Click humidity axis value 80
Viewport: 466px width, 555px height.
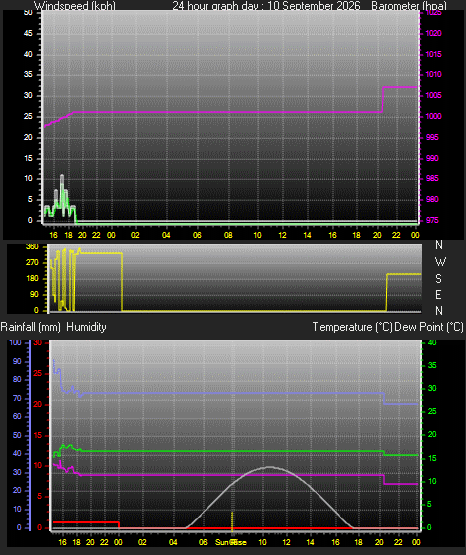click(17, 379)
